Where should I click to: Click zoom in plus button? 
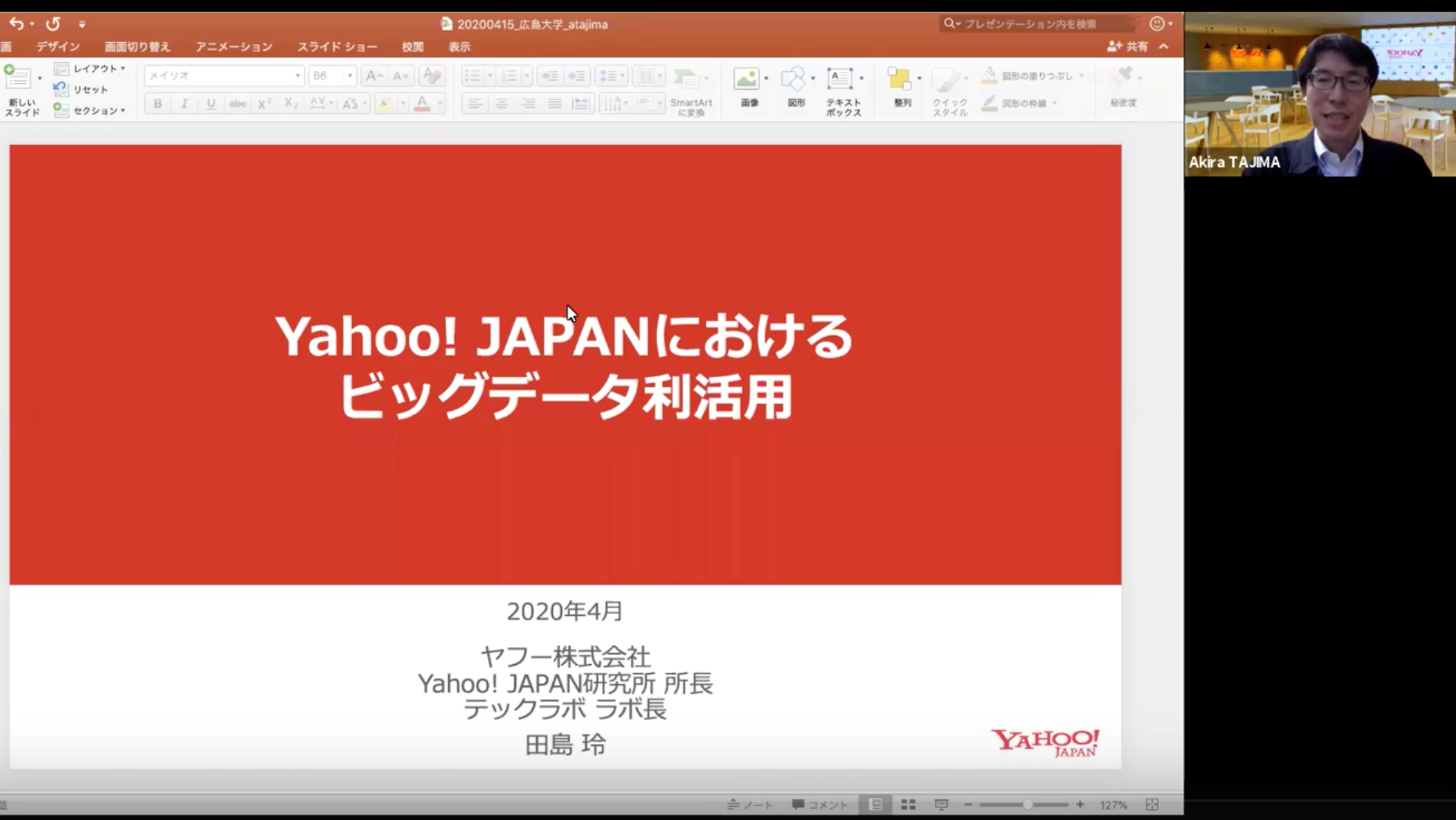click(1080, 804)
